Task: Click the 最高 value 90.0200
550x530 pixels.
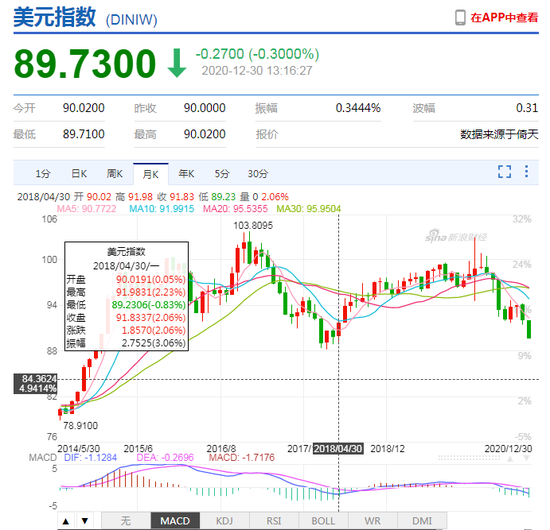Action: click(205, 134)
